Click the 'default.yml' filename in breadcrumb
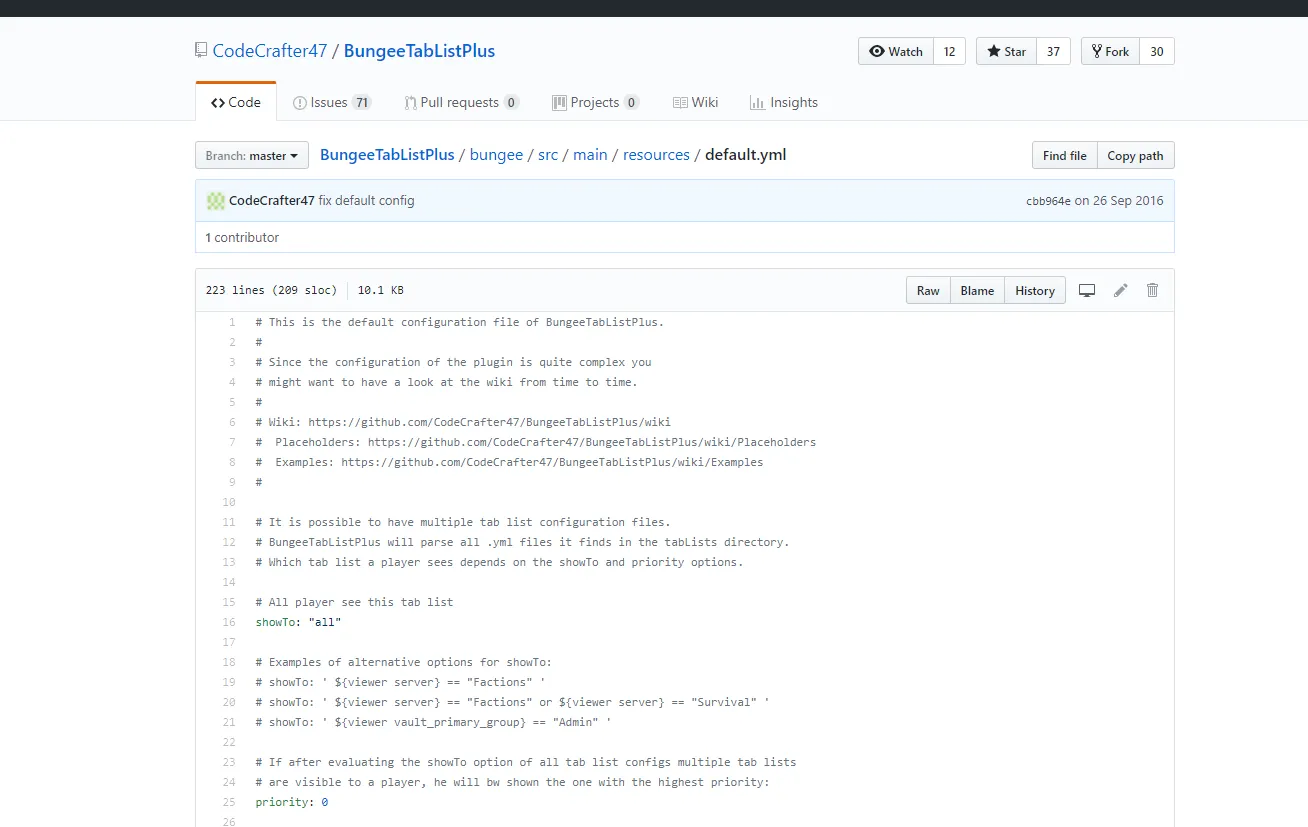This screenshot has width=1308, height=827. [746, 155]
